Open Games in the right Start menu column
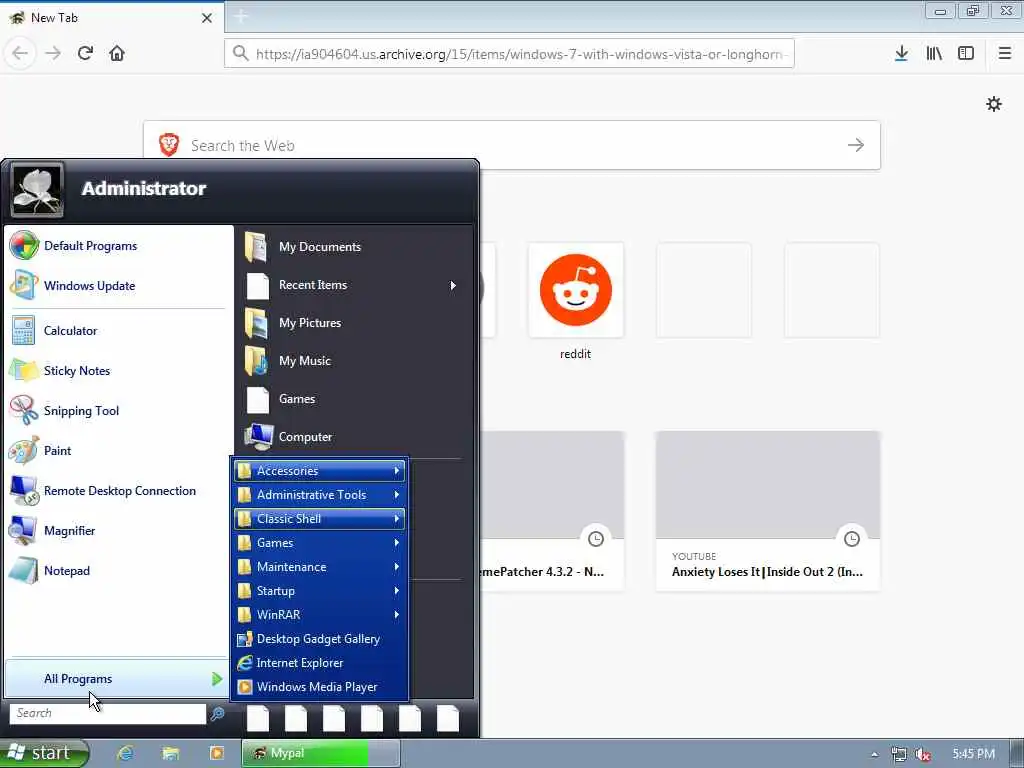The width and height of the screenshot is (1024, 768). 353,398
